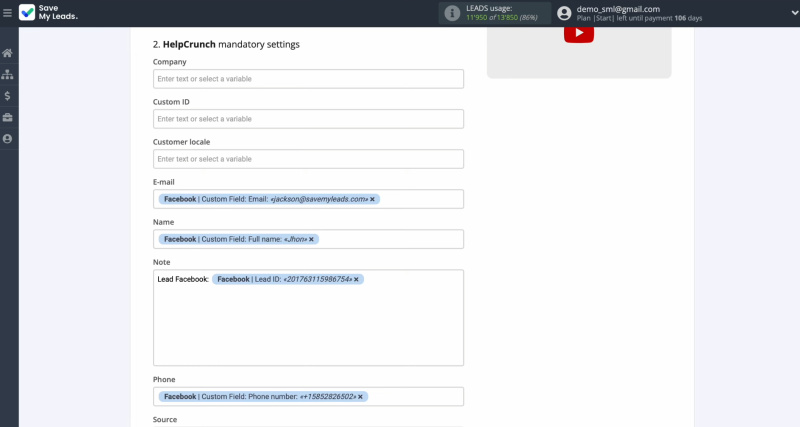Remove the Facebook Full name variable tag
The width and height of the screenshot is (800, 427).
311,239
